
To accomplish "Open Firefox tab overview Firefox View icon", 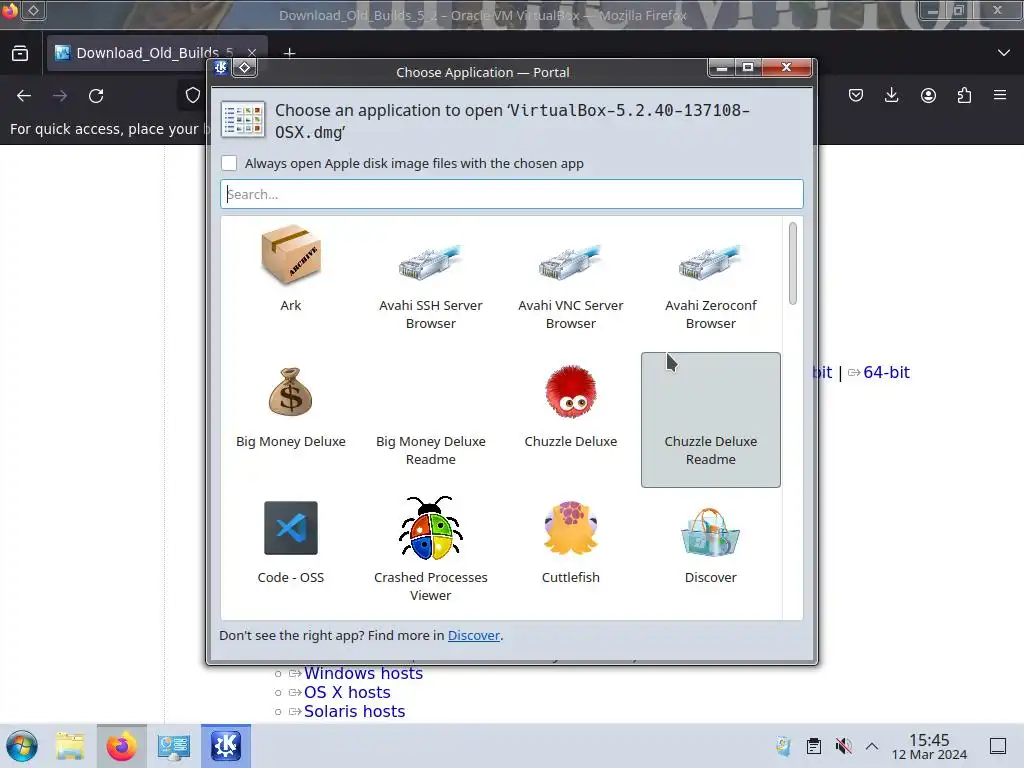I will pyautogui.click(x=20, y=53).
